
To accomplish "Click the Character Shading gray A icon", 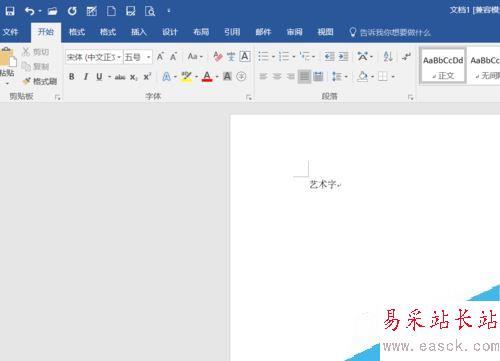I will click(x=227, y=77).
